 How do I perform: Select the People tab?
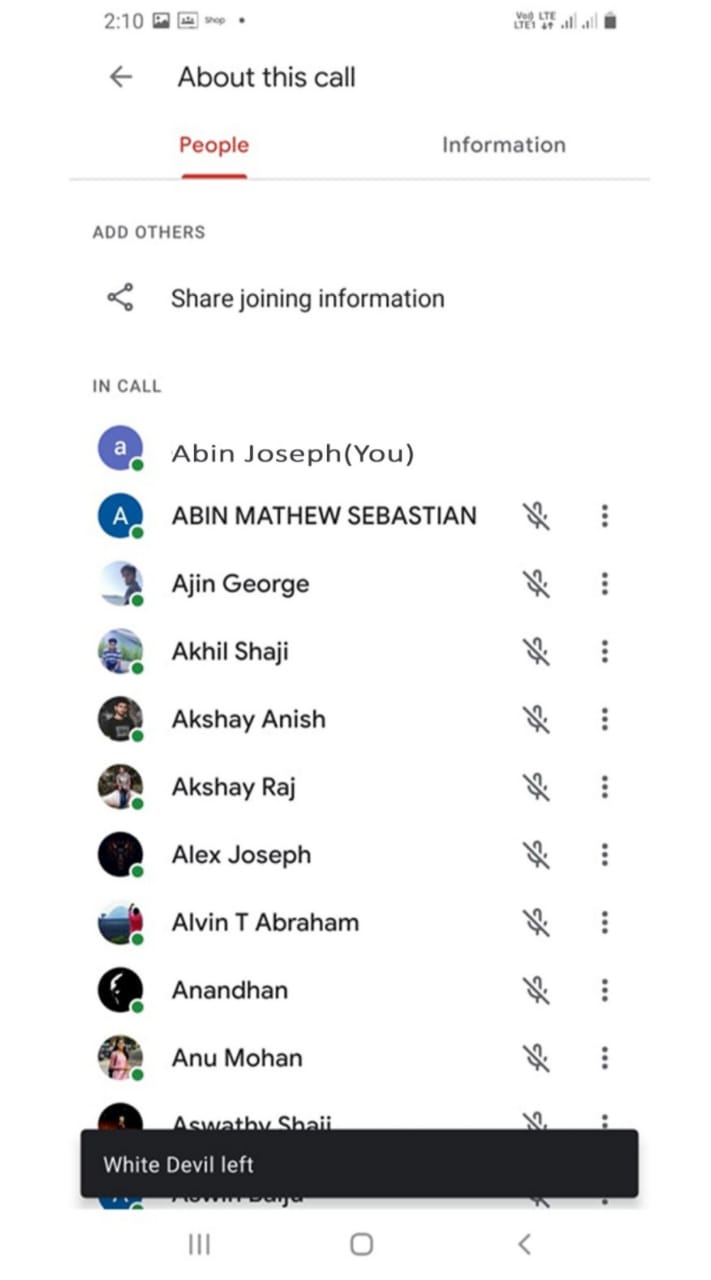point(214,145)
